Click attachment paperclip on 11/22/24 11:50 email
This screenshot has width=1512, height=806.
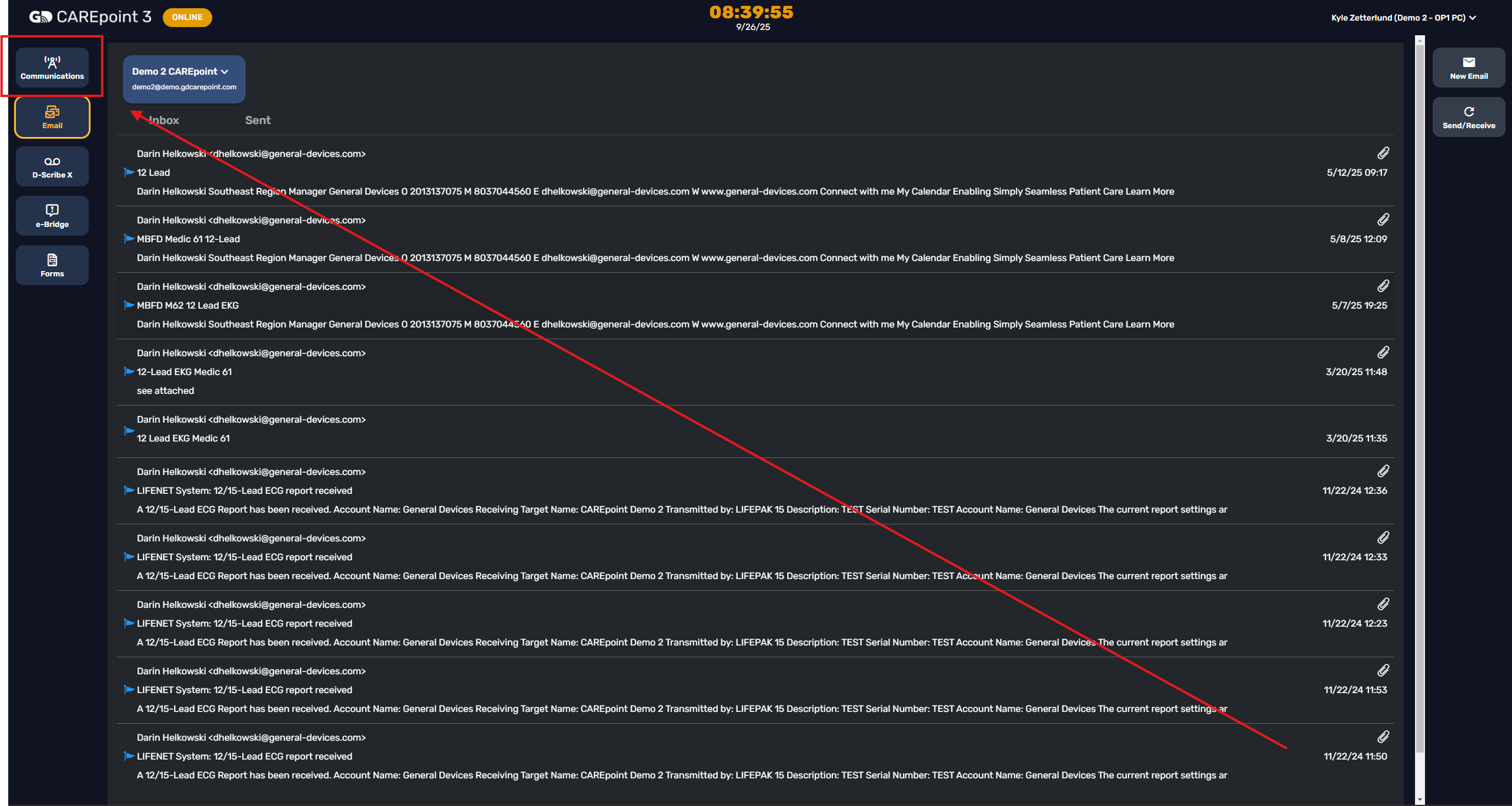tap(1383, 737)
